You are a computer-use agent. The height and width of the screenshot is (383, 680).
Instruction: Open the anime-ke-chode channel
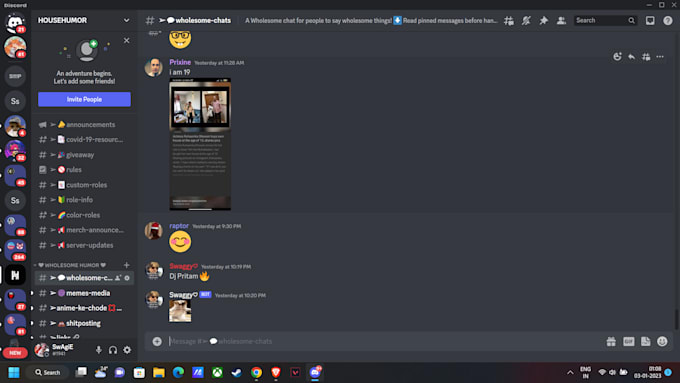pyautogui.click(x=85, y=308)
